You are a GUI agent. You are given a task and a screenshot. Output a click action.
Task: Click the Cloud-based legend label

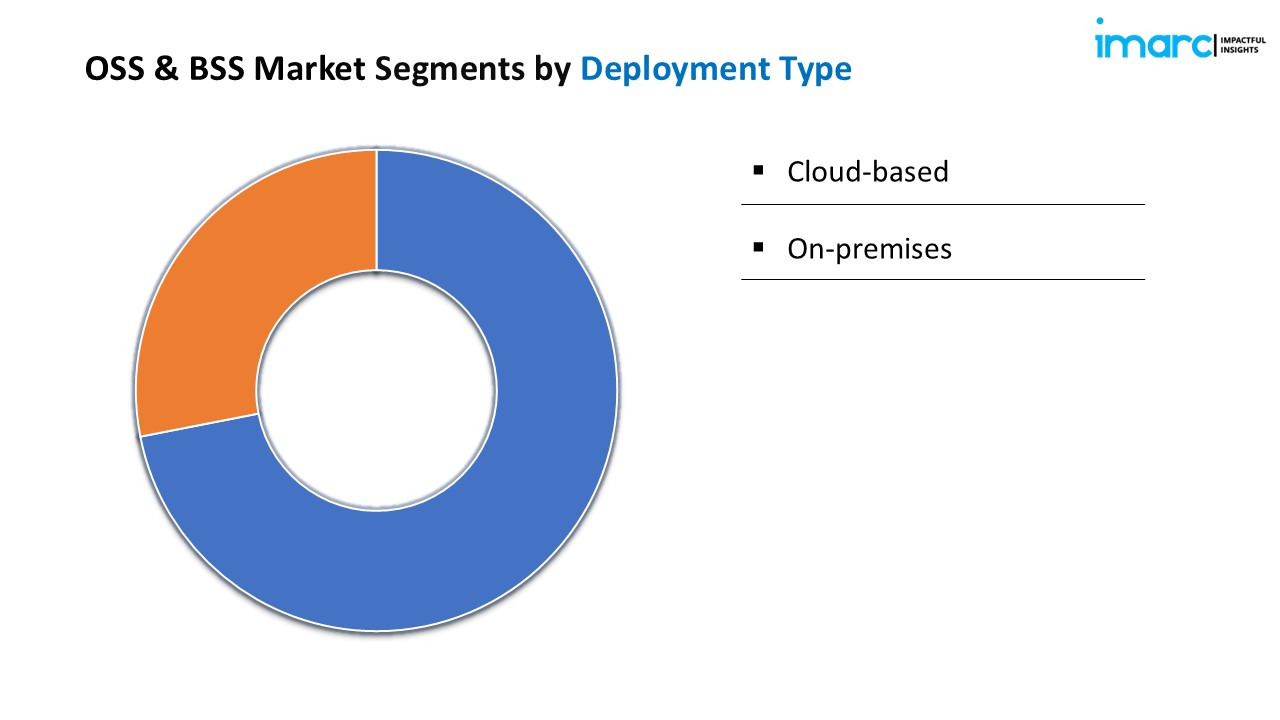tap(867, 172)
